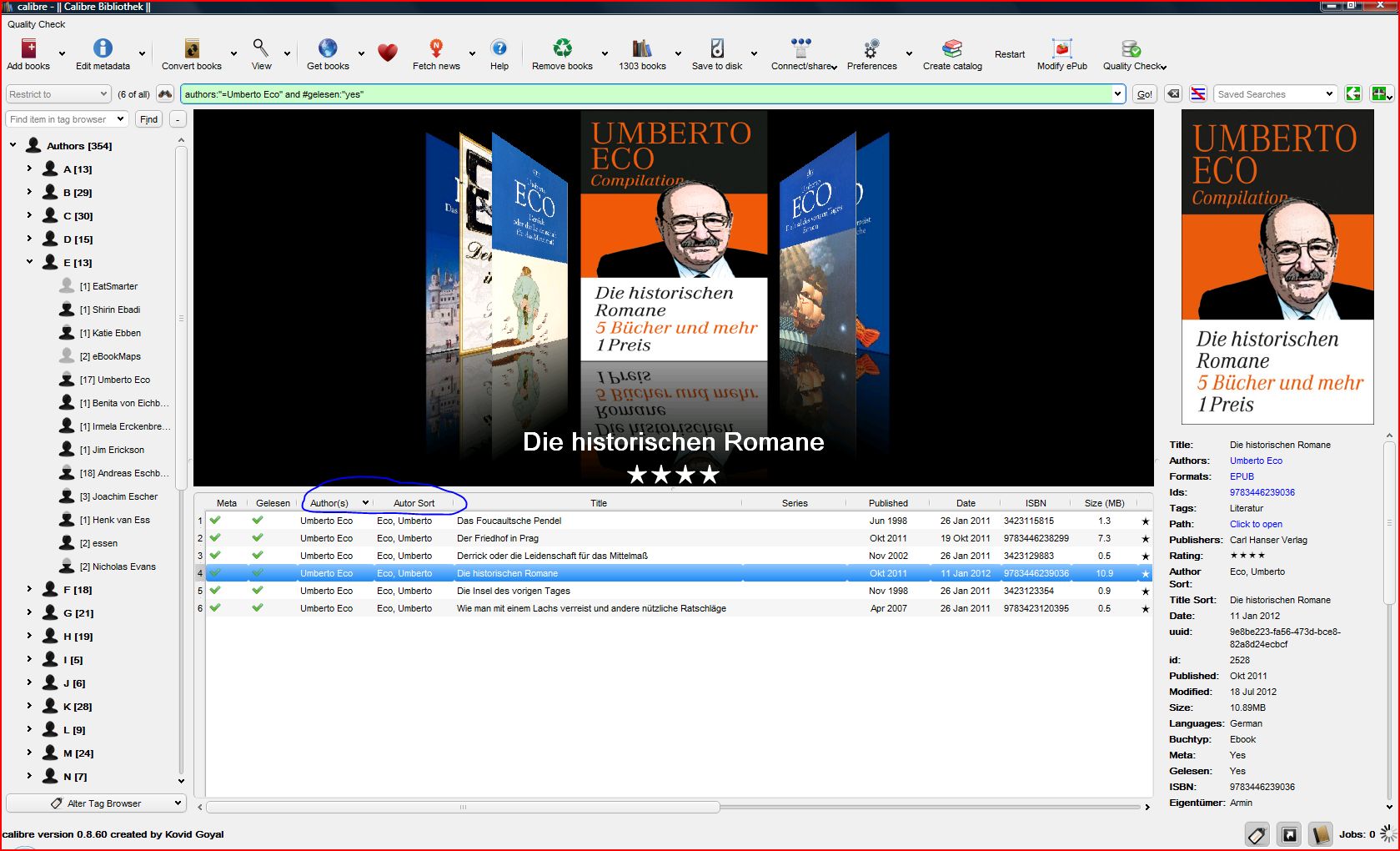Image resolution: width=1400 pixels, height=851 pixels.
Task: Open the Help icon
Action: (x=499, y=48)
